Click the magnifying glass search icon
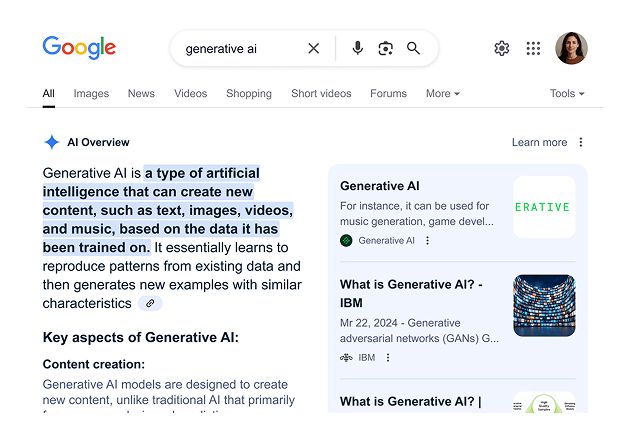Image resolution: width=631 pixels, height=430 pixels. (x=414, y=48)
